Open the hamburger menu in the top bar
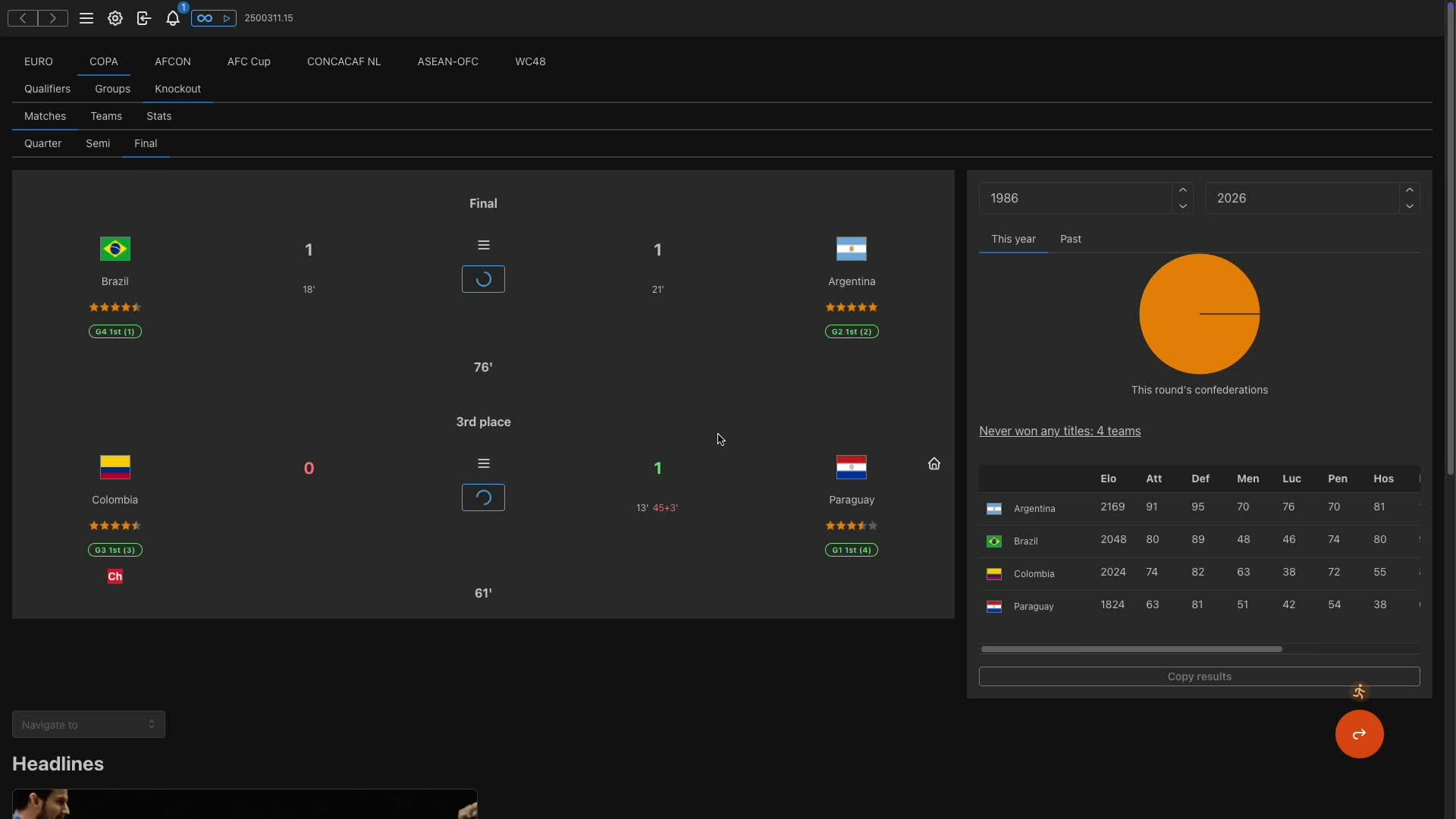The width and height of the screenshot is (1456, 819). coord(86,18)
